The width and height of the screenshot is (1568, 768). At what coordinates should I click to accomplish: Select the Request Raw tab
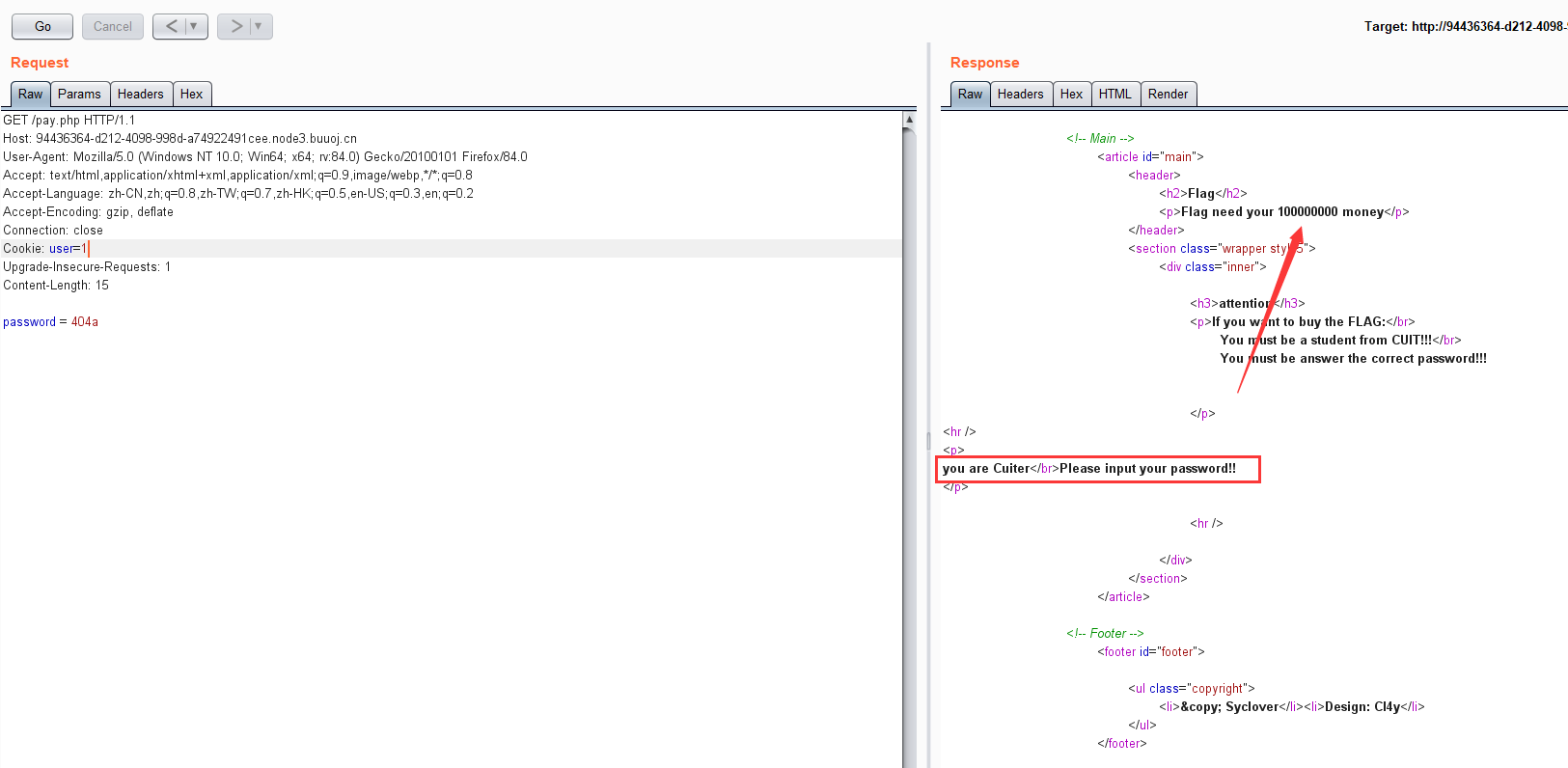pos(31,94)
